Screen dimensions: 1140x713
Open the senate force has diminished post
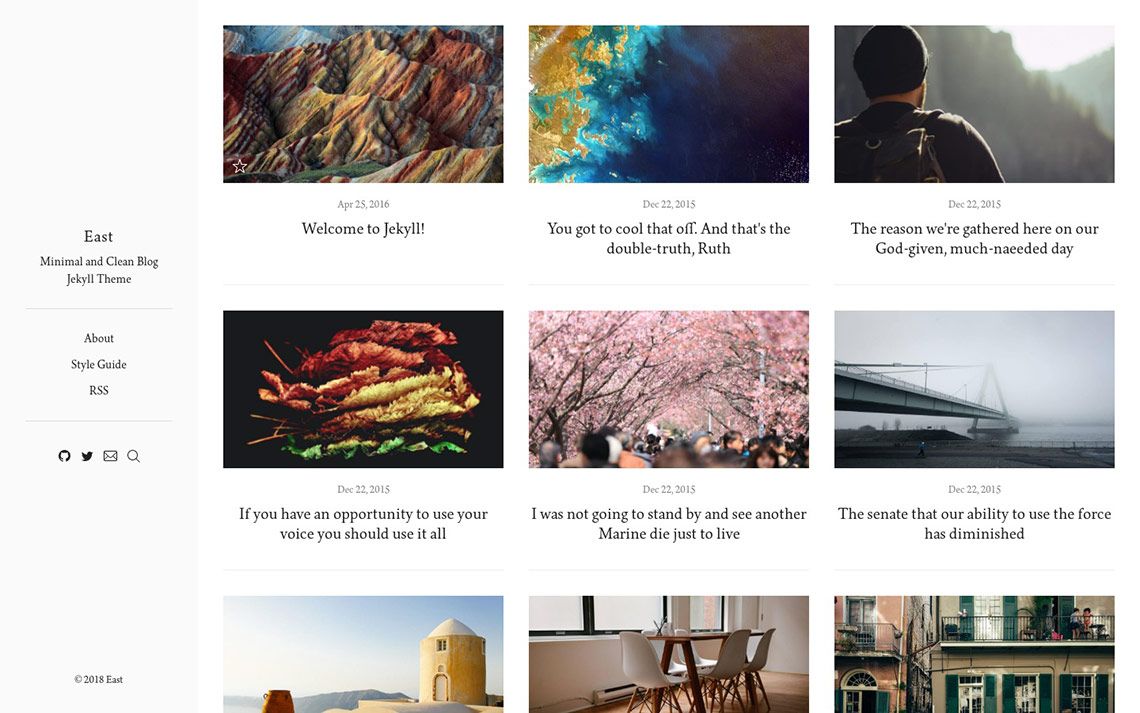(x=974, y=523)
